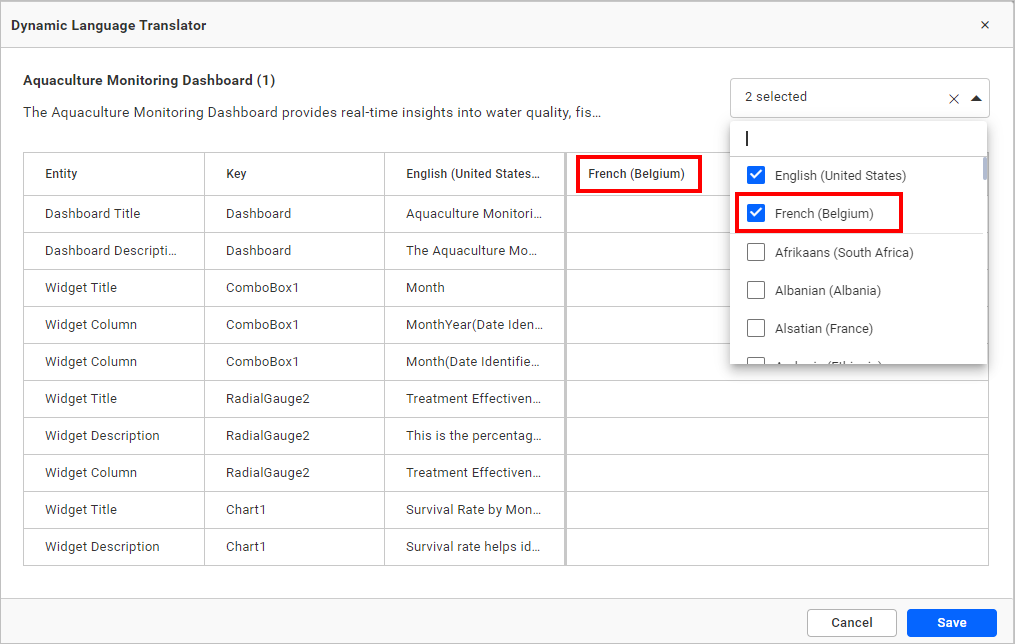Screen dimensions: 1015x644
Task: Click the English (United States) column header
Action: (x=472, y=174)
